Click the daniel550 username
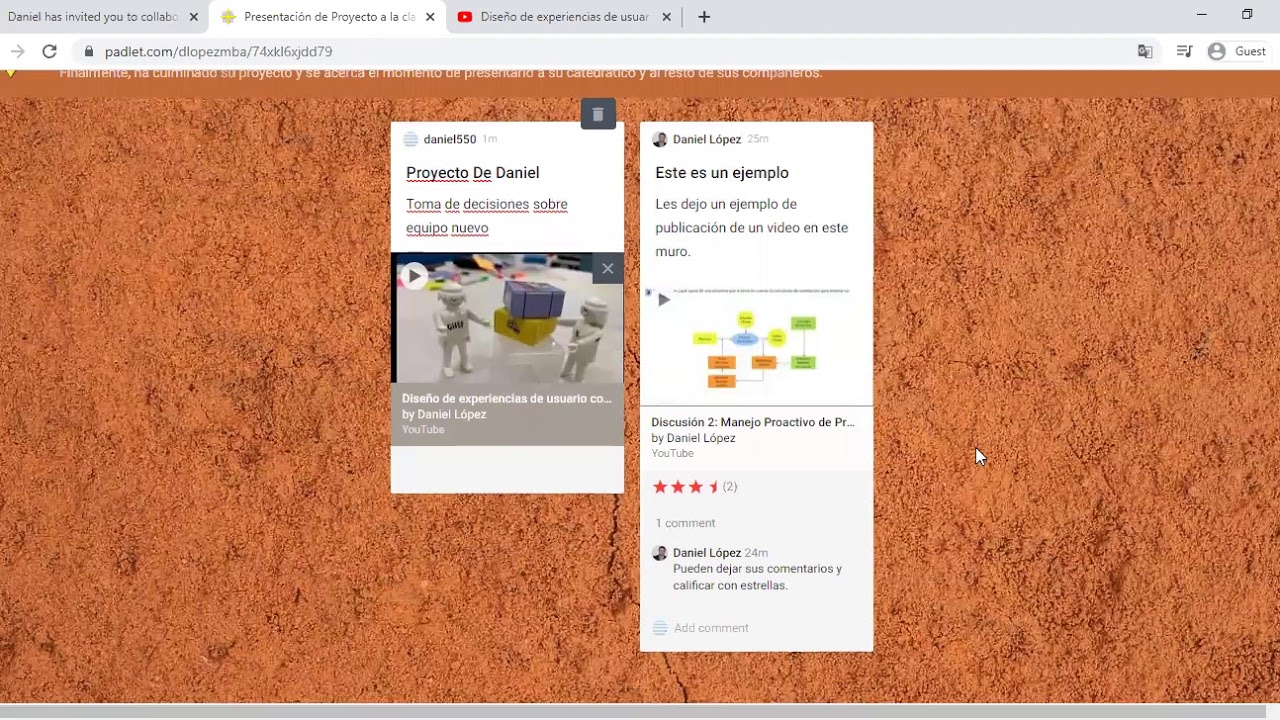The width and height of the screenshot is (1280, 720). [450, 139]
